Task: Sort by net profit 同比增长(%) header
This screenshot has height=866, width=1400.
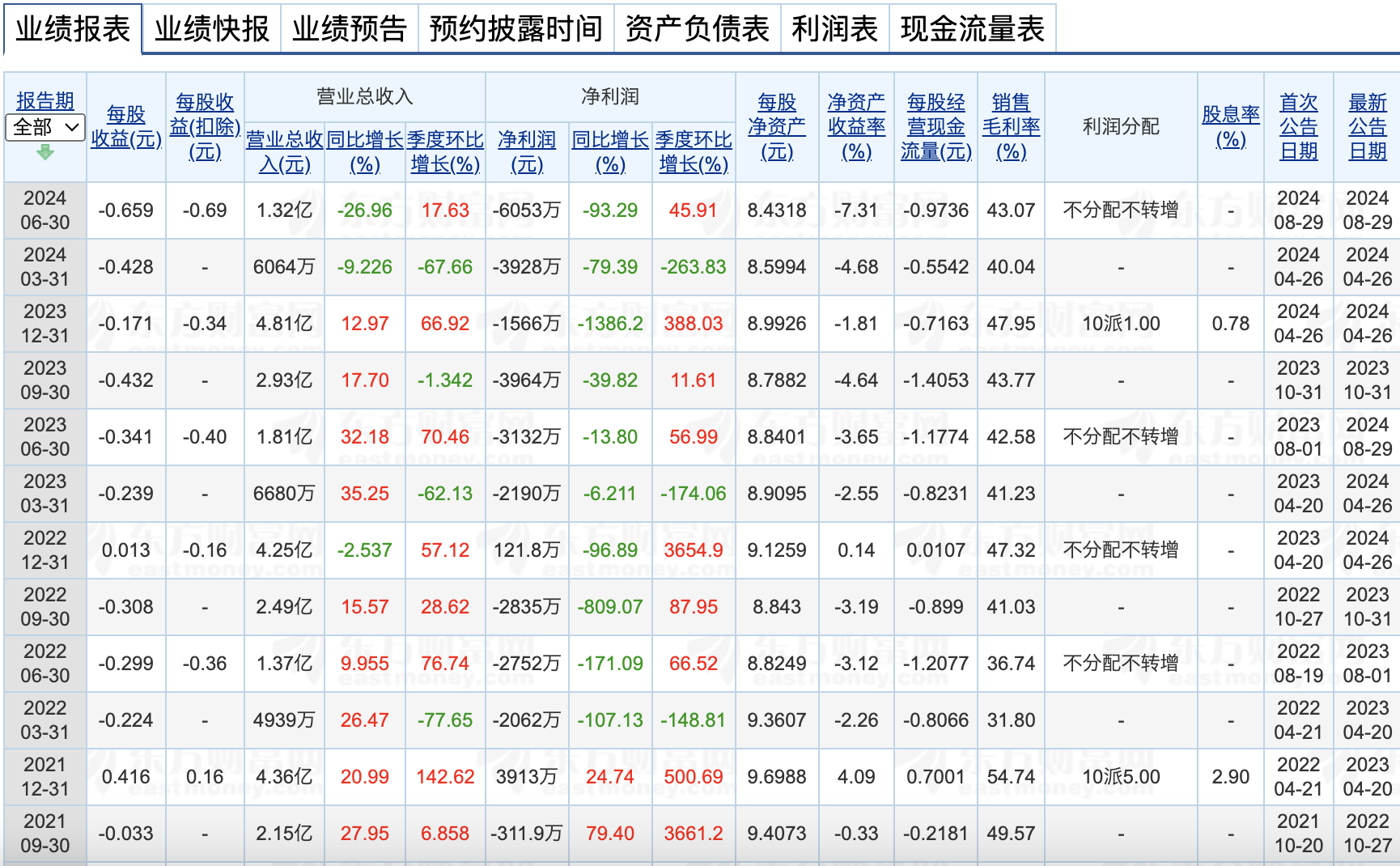Action: click(x=610, y=152)
